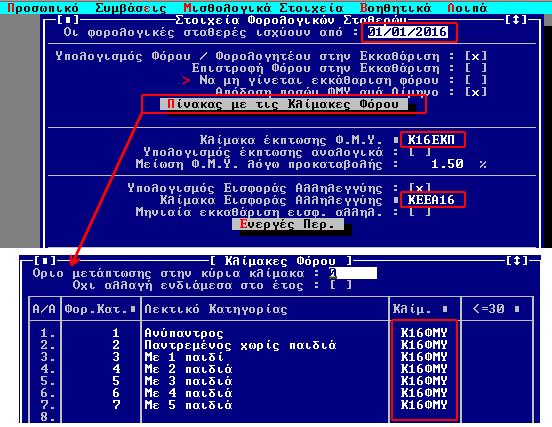Close the Κλίμακες Φόρου window via [■]
Viewport: 552px width, 427px height.
click(45, 261)
